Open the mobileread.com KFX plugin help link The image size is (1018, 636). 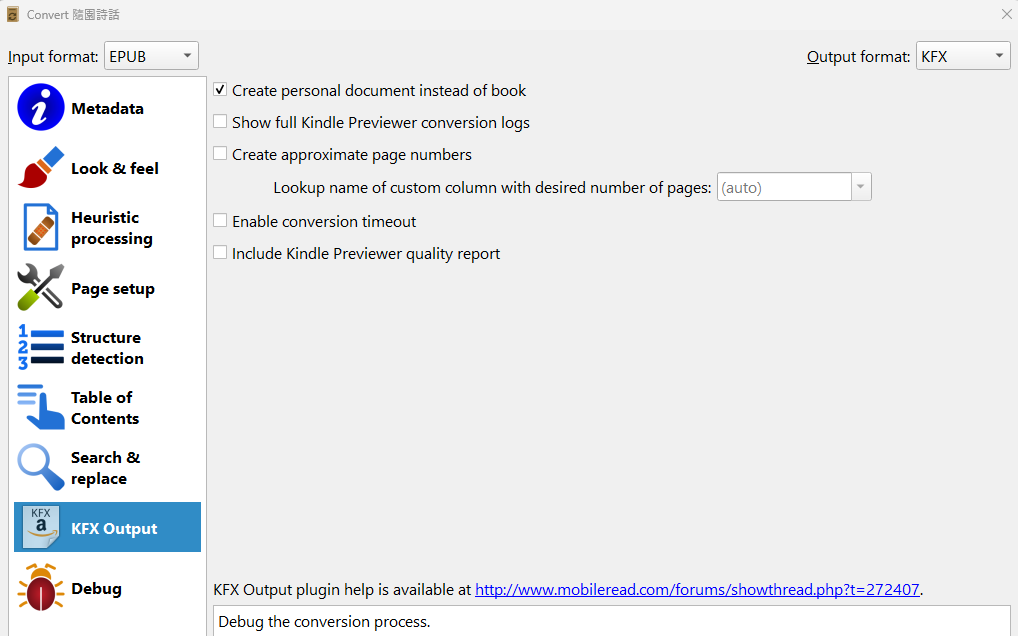[697, 589]
